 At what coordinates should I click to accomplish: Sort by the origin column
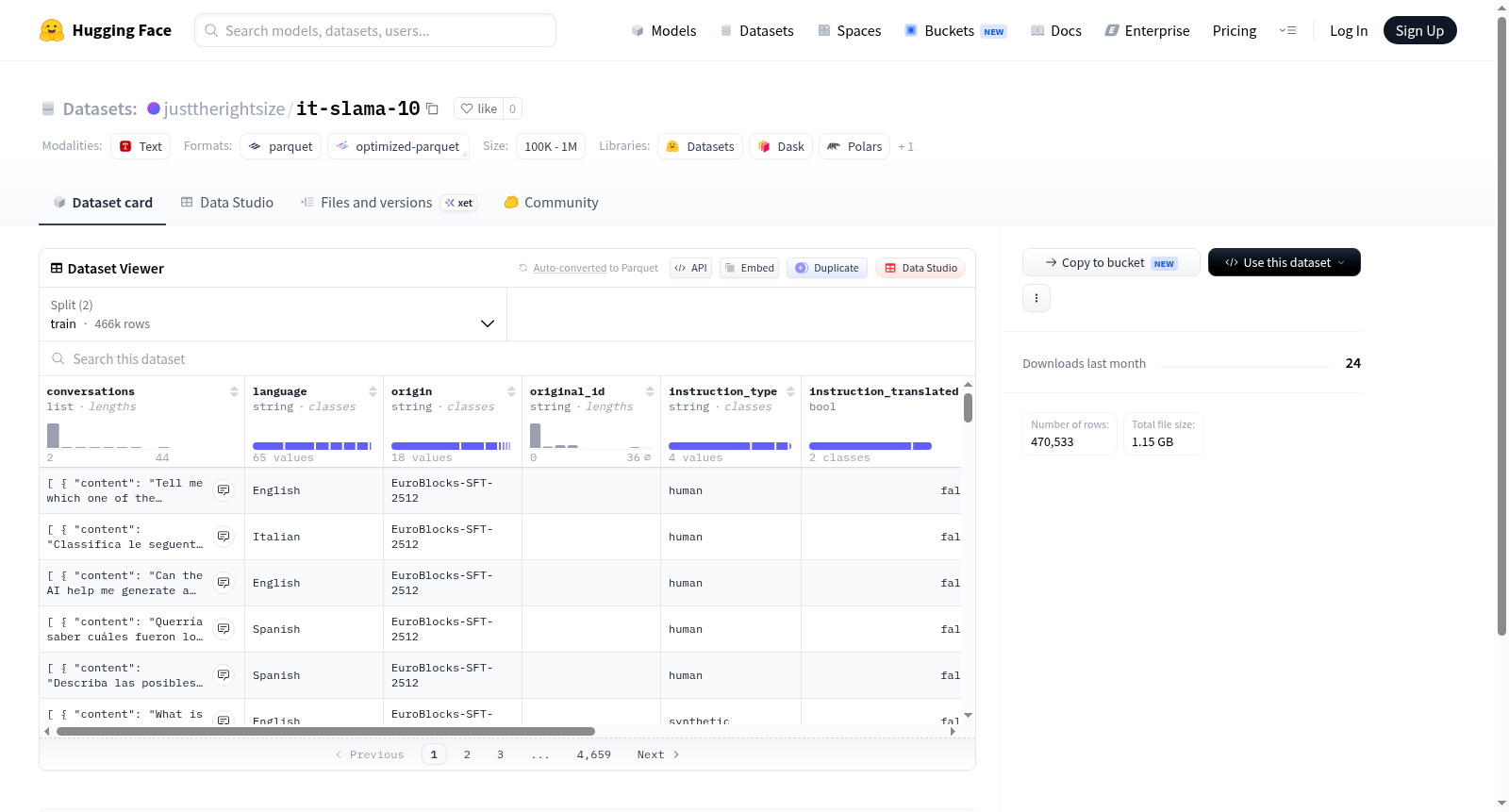point(511,391)
